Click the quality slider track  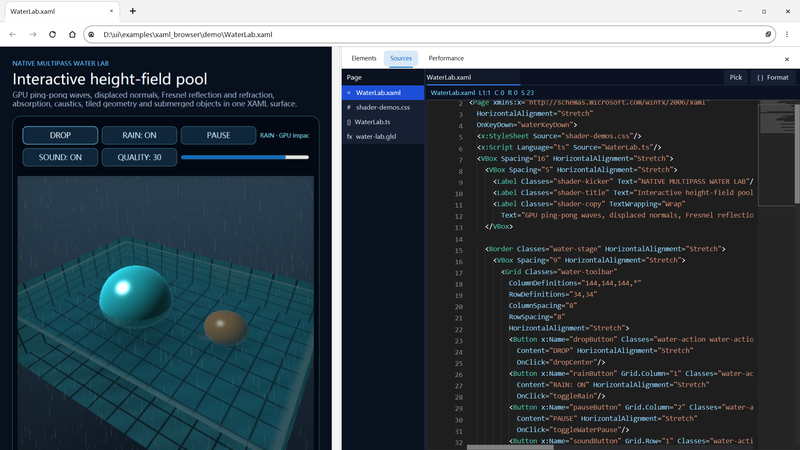click(245, 157)
